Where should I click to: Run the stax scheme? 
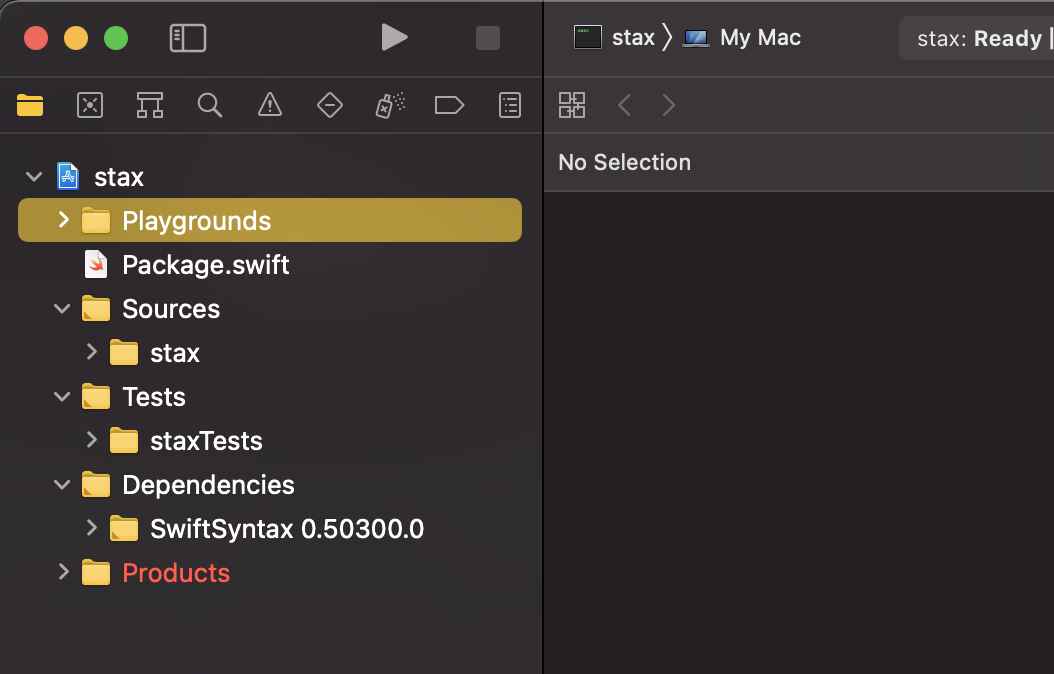[395, 37]
